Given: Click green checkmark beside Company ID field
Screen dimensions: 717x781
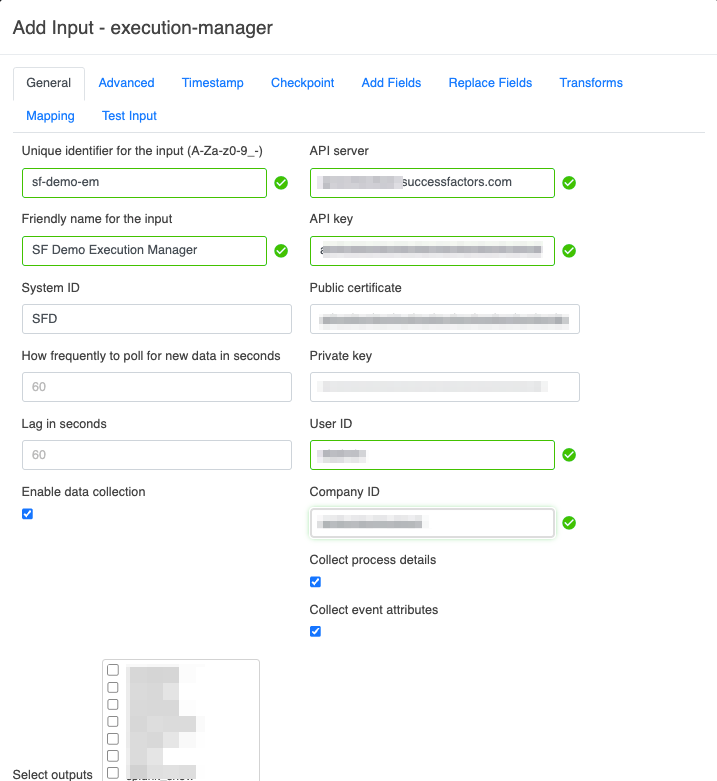Looking at the screenshot, I should click(x=569, y=523).
